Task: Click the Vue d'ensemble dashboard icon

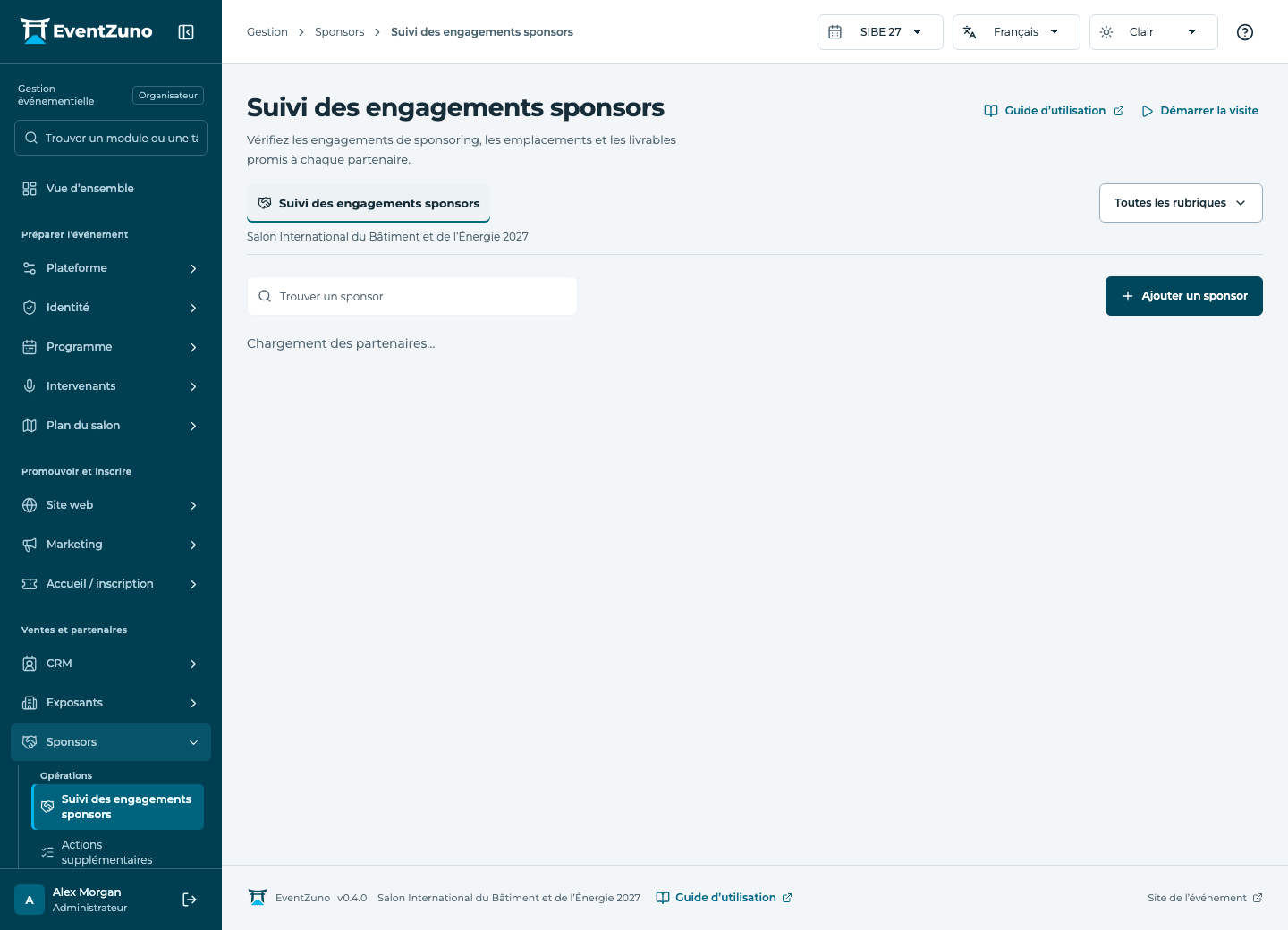Action: tap(30, 189)
